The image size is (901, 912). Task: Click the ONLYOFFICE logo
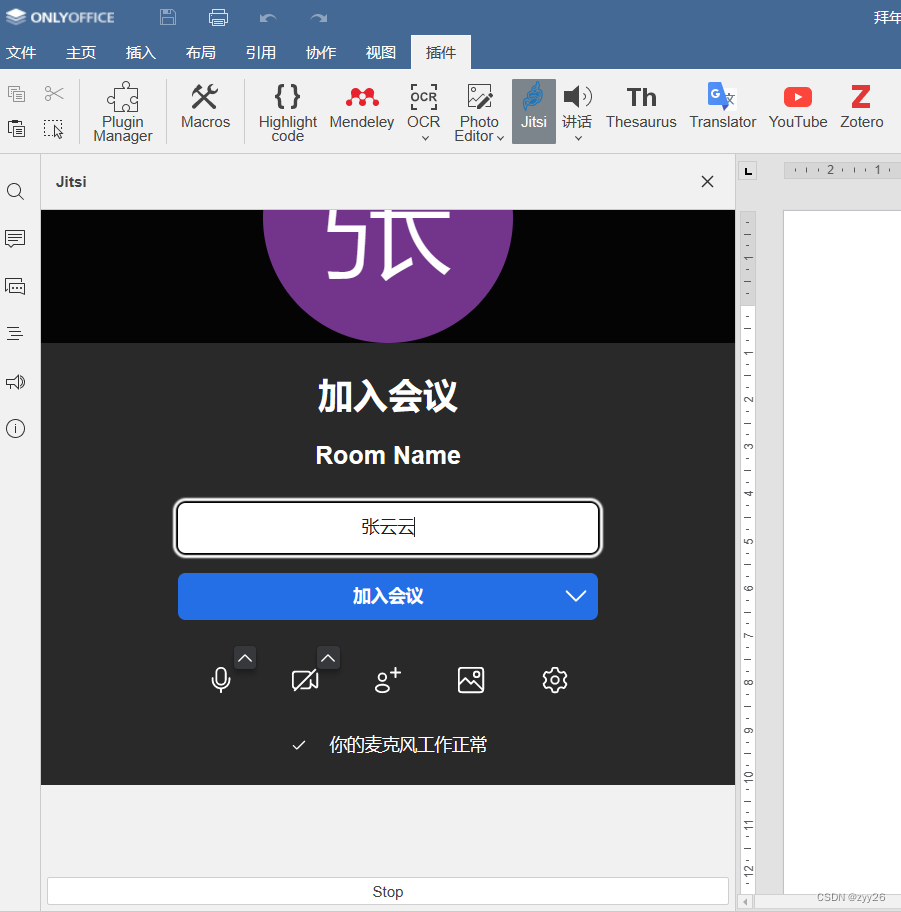60,17
